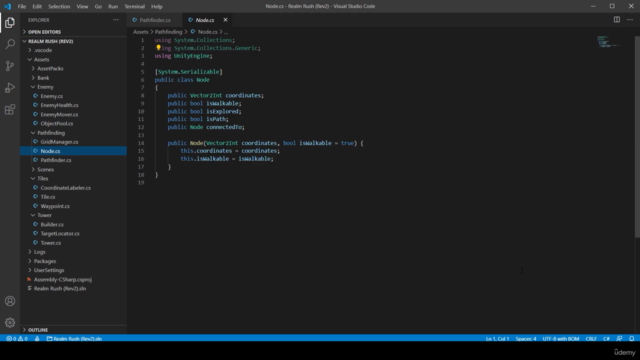Split the editor to the right

[x=617, y=20]
